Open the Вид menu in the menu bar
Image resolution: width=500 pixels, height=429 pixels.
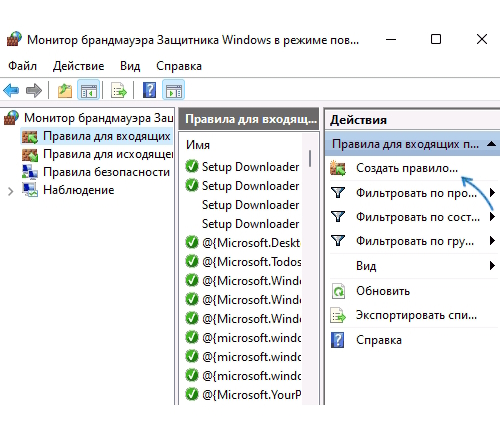(x=130, y=66)
